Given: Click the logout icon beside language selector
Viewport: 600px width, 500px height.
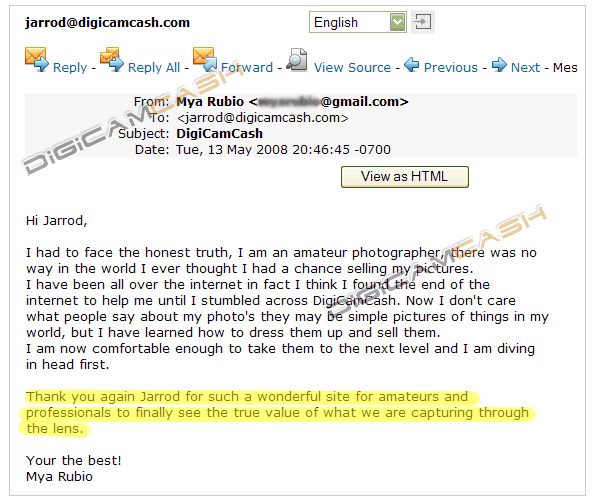Looking at the screenshot, I should [x=423, y=22].
